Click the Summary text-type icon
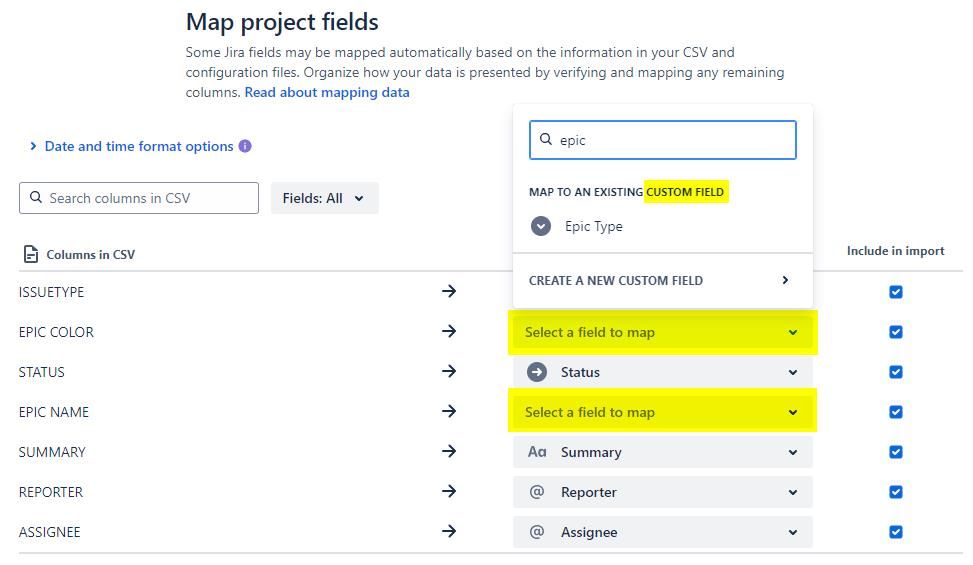973x565 pixels. point(537,452)
